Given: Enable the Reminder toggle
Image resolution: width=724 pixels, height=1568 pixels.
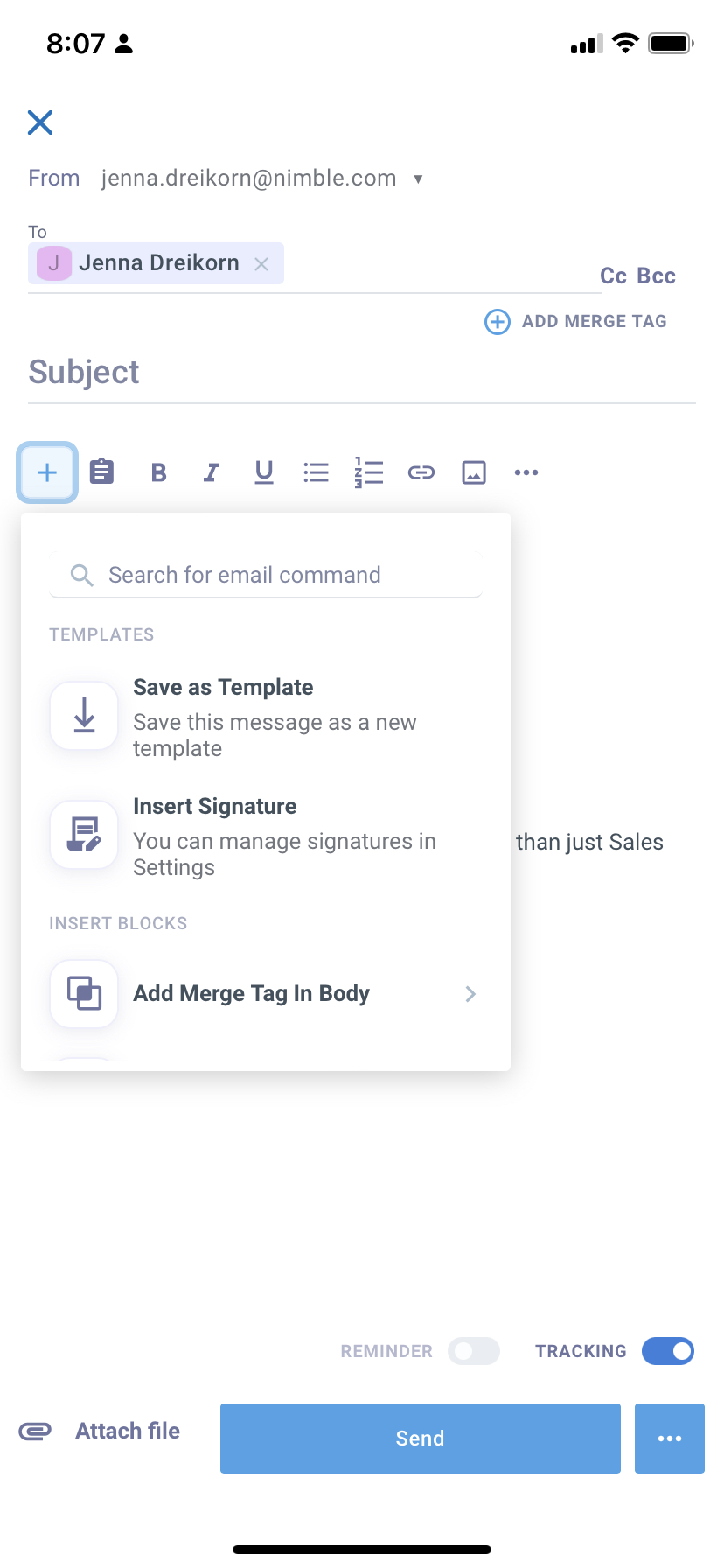Looking at the screenshot, I should (473, 1351).
